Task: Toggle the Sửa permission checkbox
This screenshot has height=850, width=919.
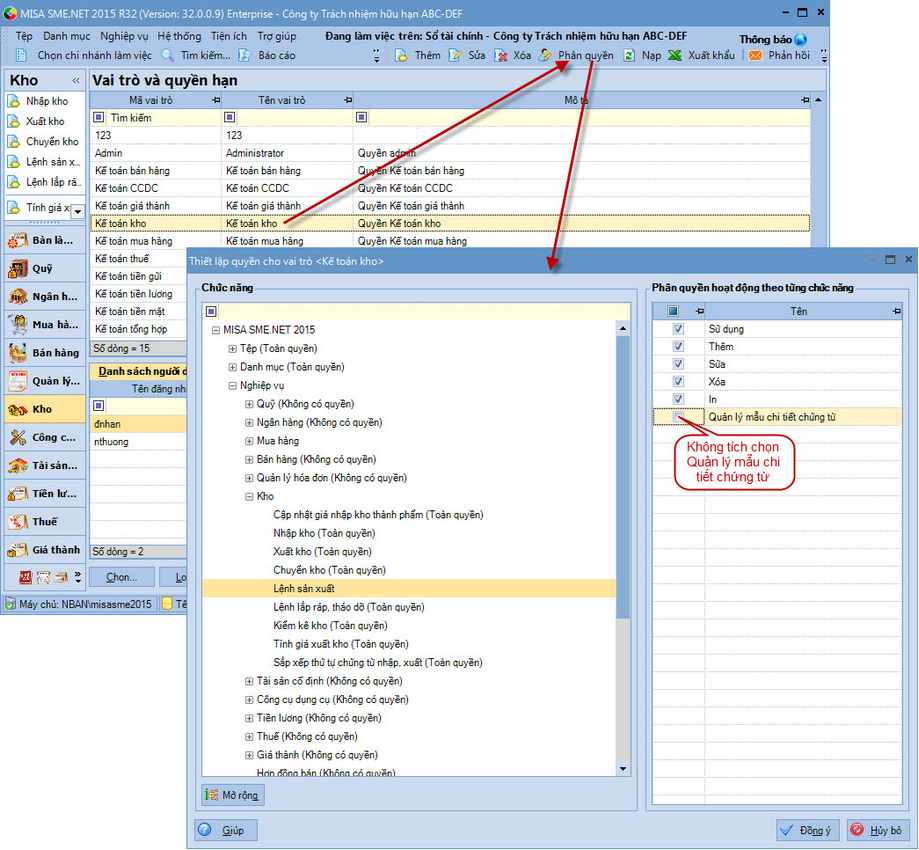Action: point(678,364)
